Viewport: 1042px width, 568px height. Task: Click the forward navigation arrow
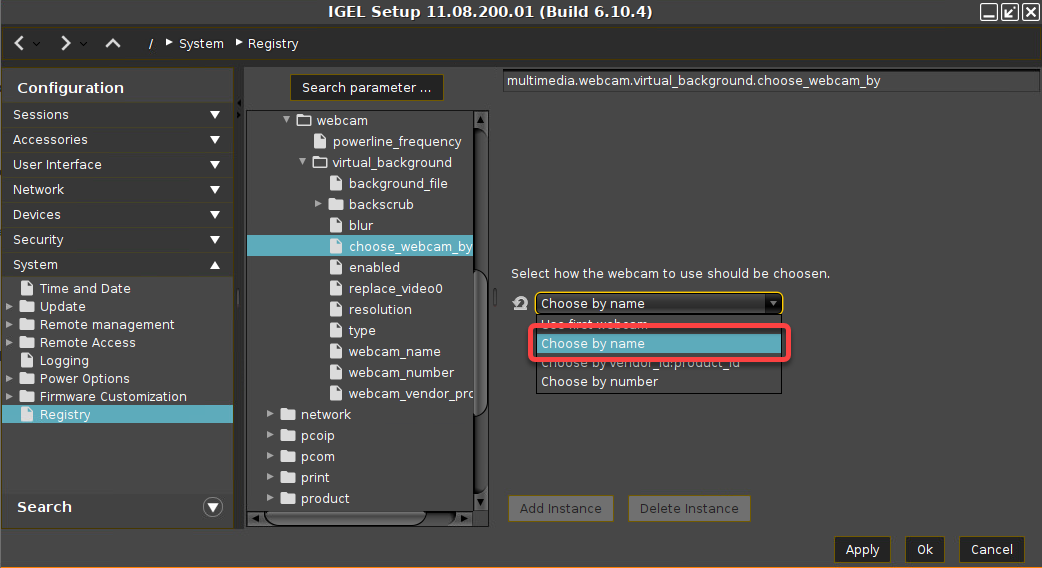click(66, 43)
